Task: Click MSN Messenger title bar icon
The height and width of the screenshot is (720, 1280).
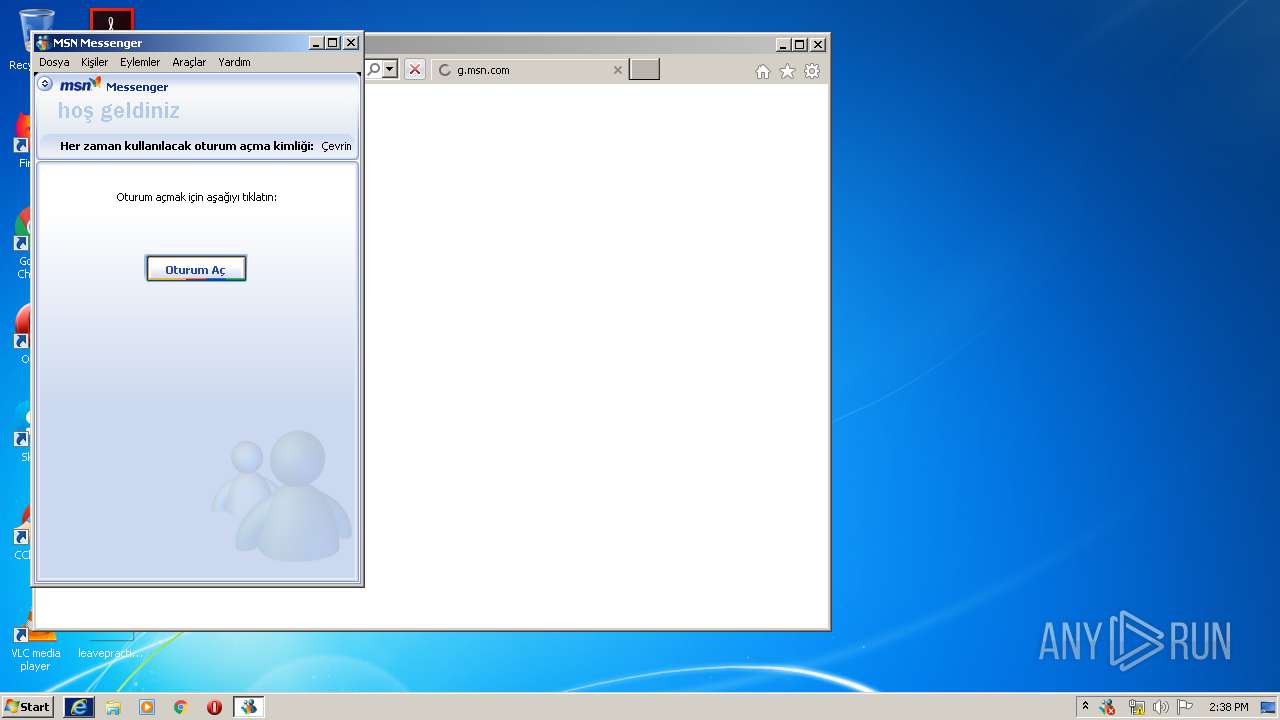Action: (x=43, y=43)
